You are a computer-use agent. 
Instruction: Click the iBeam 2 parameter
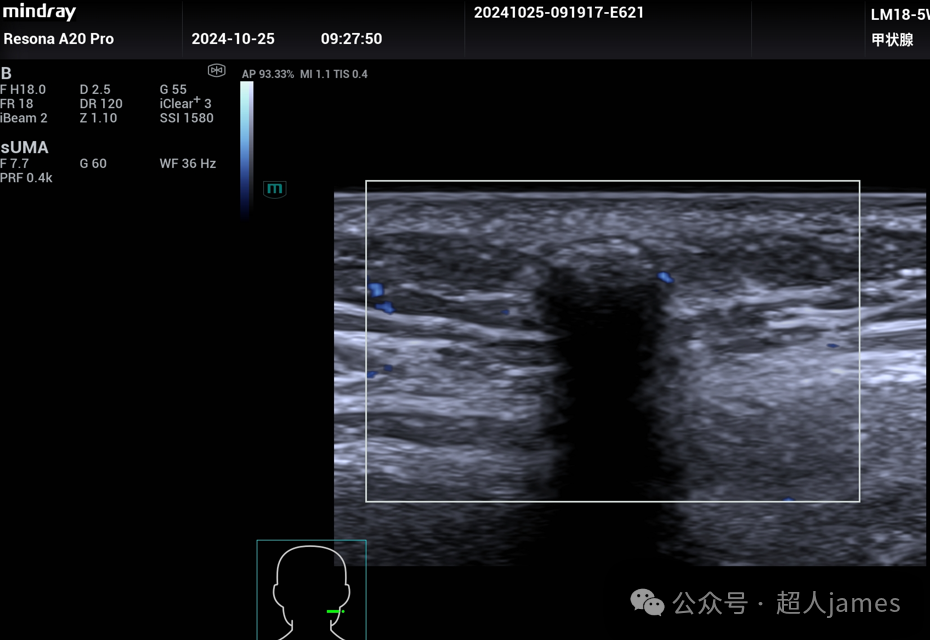click(x=24, y=118)
